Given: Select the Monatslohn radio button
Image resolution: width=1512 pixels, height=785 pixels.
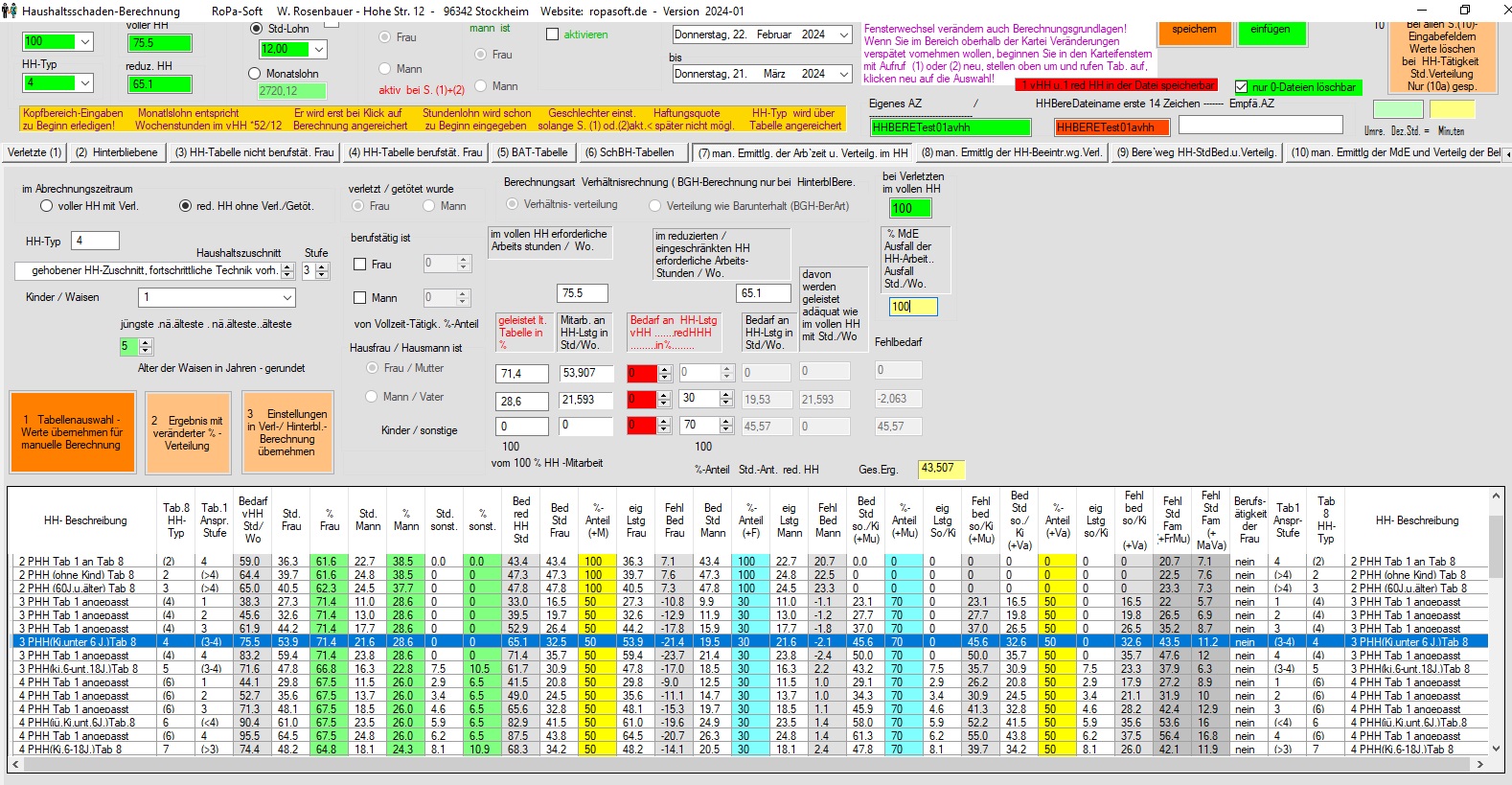Looking at the screenshot, I should 255,74.
